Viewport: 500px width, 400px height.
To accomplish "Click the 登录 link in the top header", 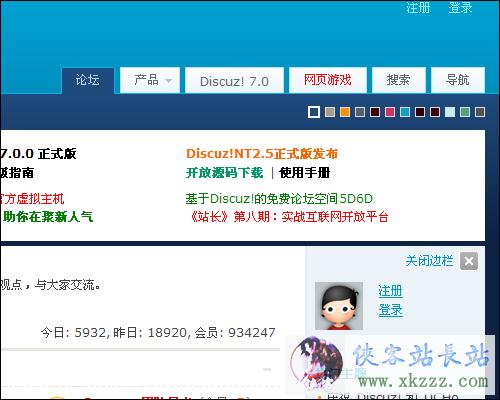I will point(460,7).
